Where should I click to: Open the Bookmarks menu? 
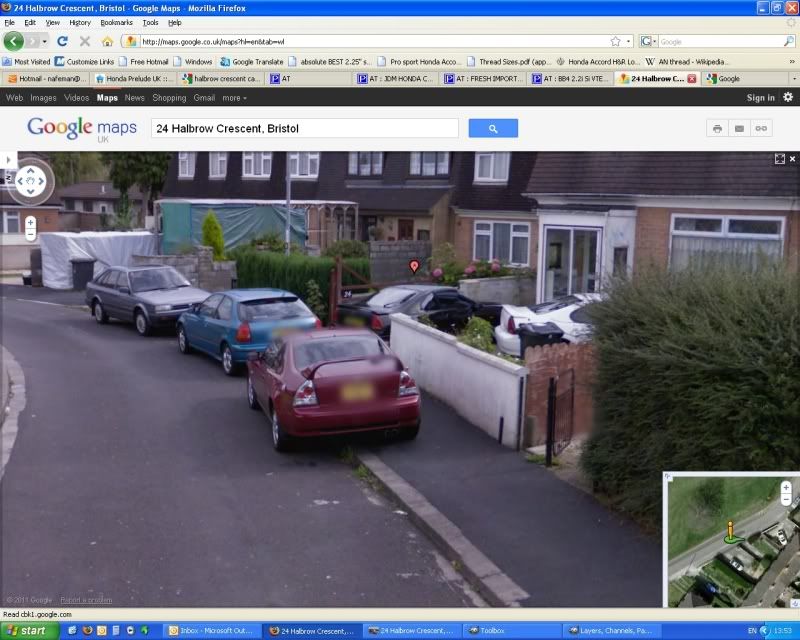click(116, 22)
